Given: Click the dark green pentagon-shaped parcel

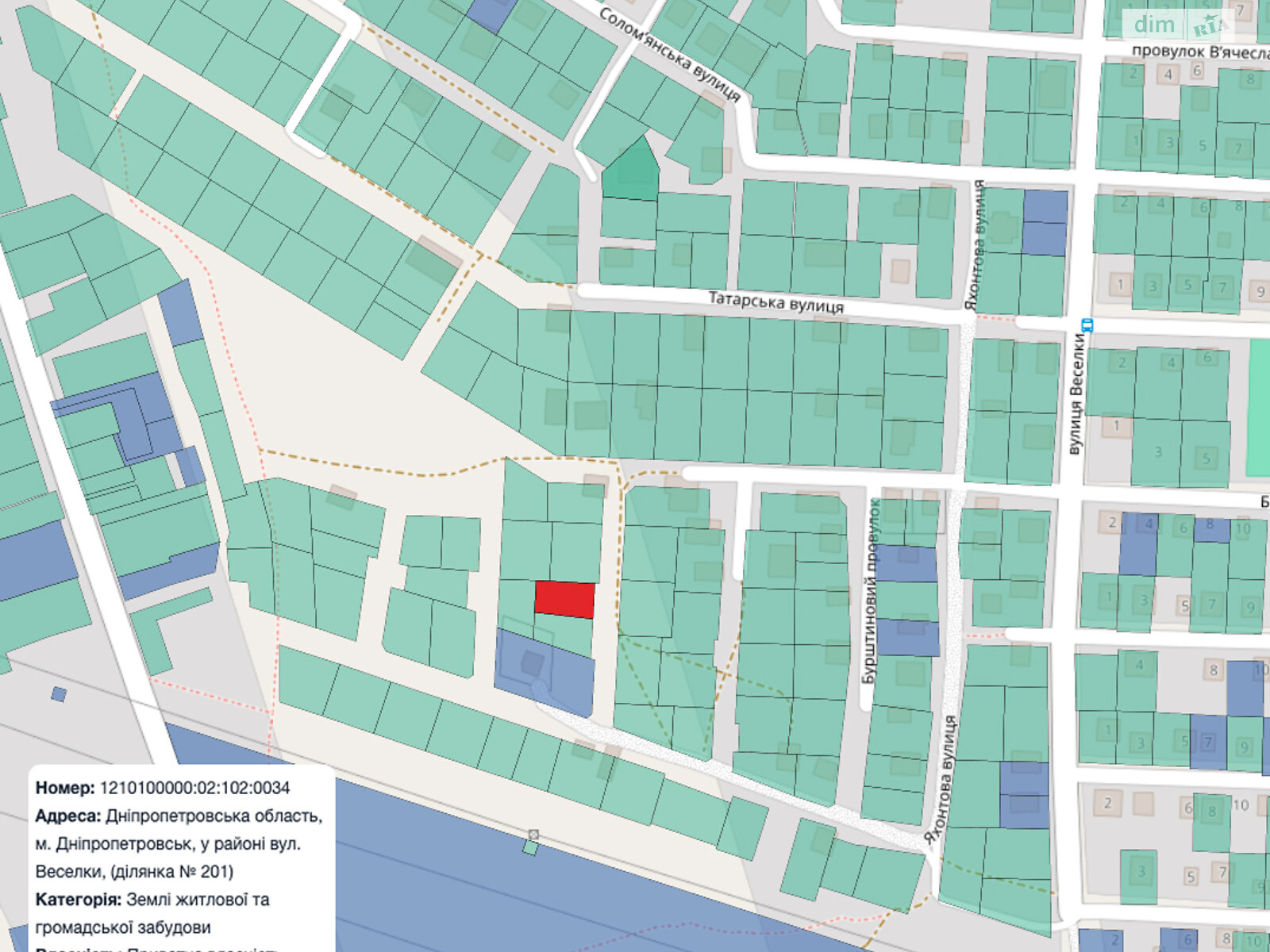Looking at the screenshot, I should pyautogui.click(x=630, y=171).
